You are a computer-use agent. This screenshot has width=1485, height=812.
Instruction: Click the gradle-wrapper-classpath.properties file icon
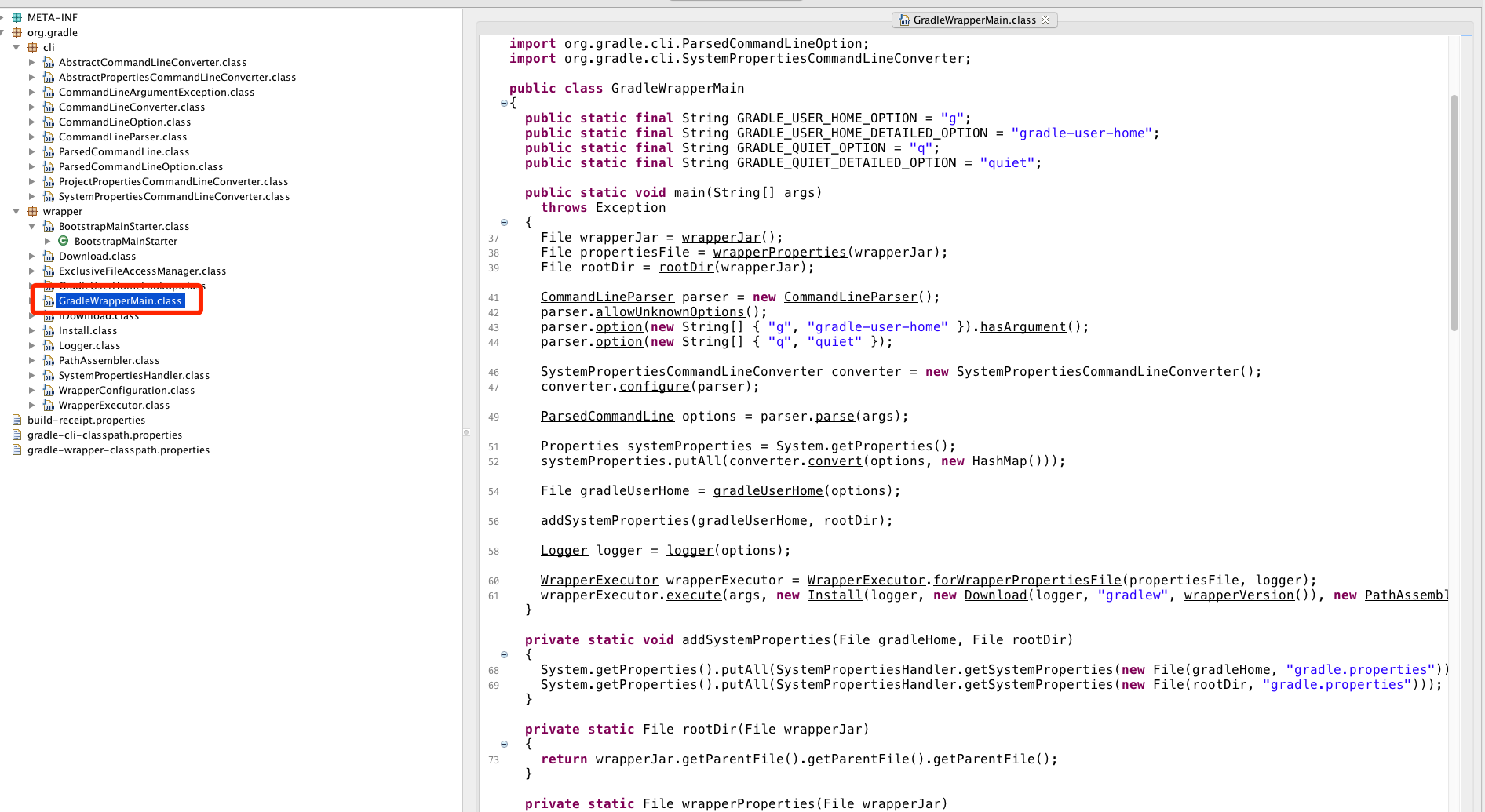(16, 450)
